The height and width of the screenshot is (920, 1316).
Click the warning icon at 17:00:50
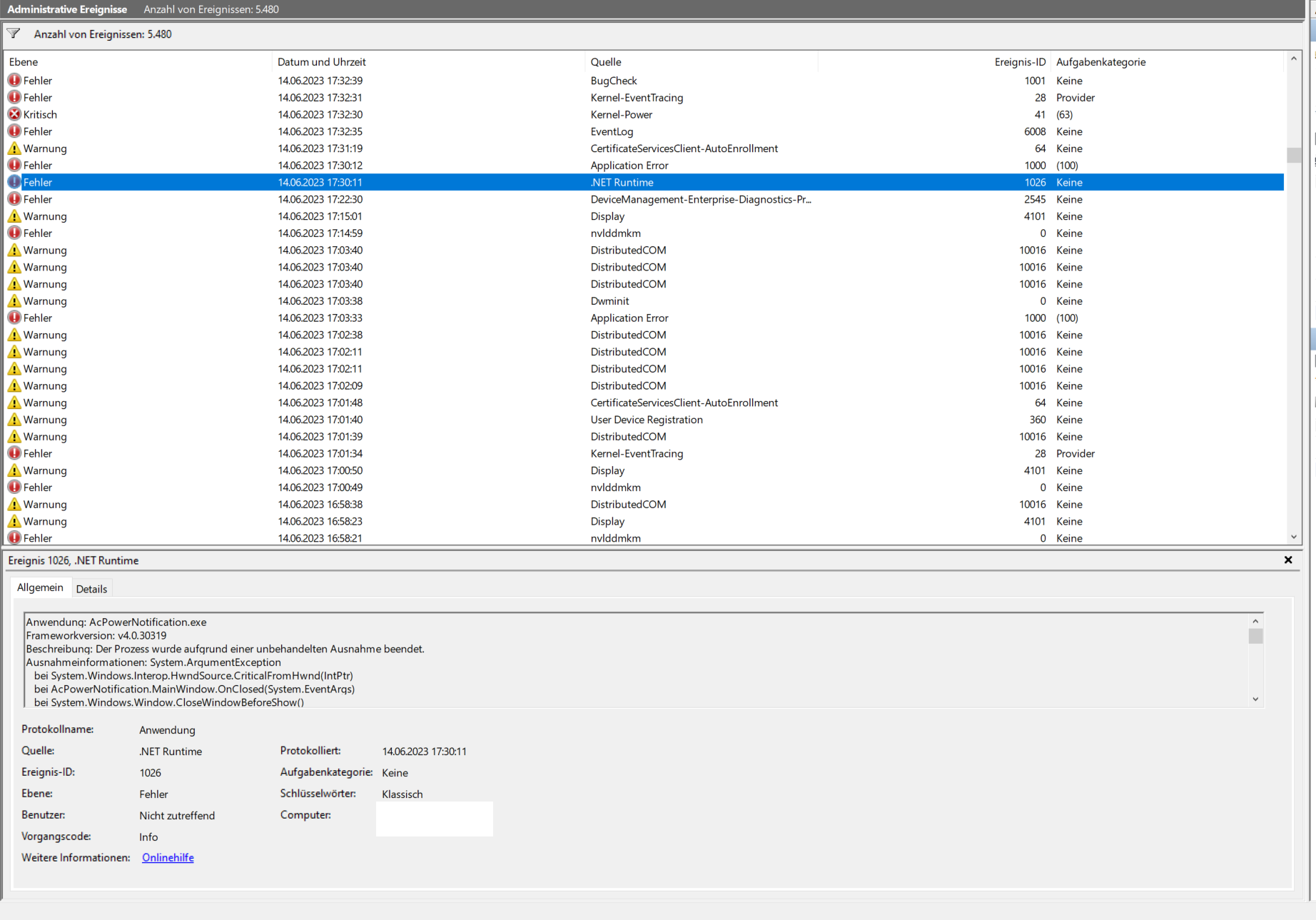tap(14, 470)
